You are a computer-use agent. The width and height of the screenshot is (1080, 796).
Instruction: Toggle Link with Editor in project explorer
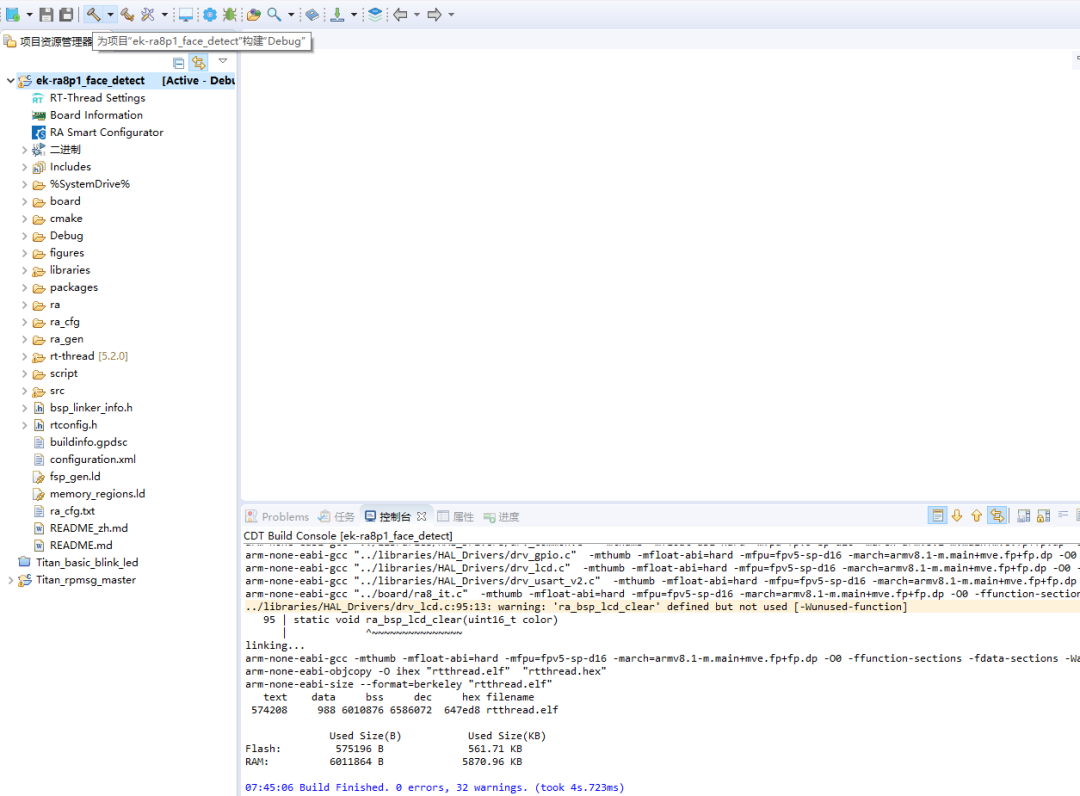tap(199, 63)
